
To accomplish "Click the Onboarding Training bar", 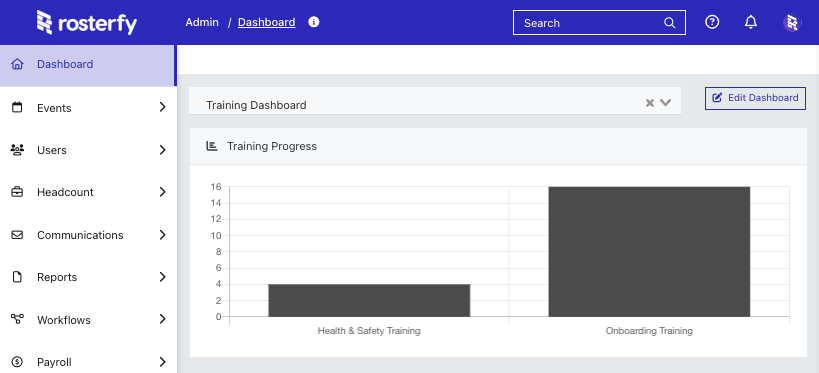I will (x=649, y=251).
